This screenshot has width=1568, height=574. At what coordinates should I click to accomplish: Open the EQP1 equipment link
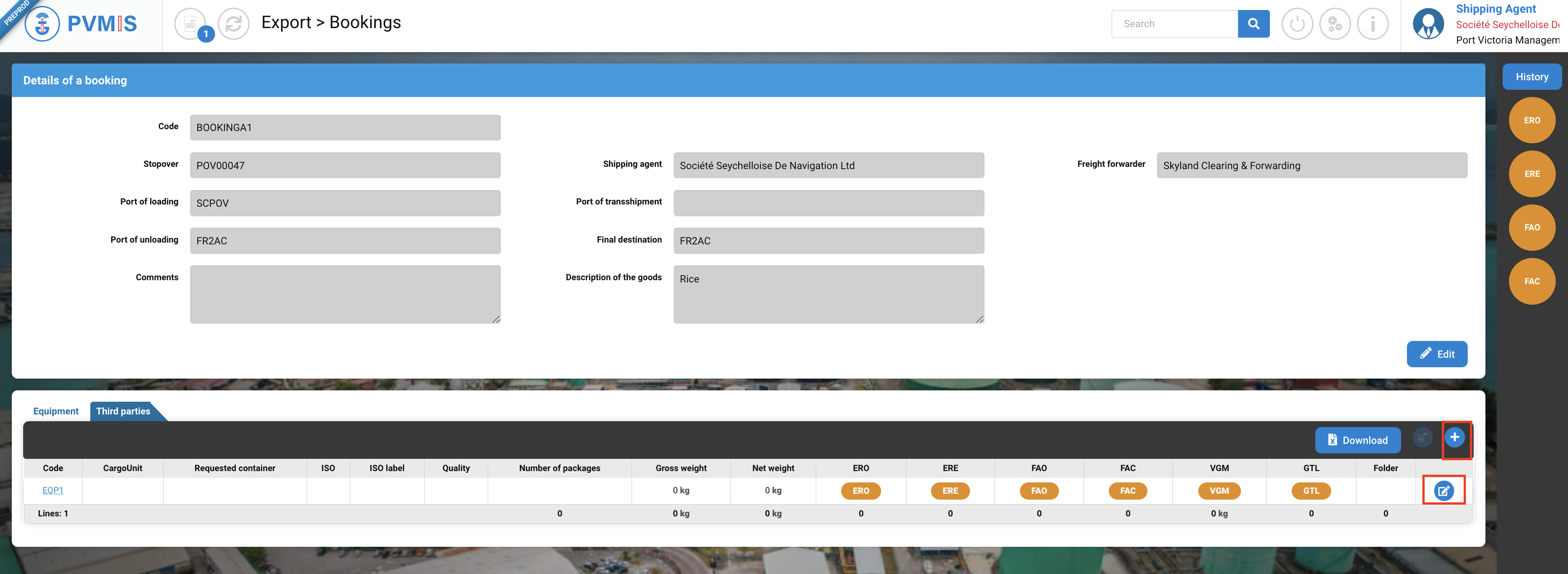pyautogui.click(x=53, y=490)
